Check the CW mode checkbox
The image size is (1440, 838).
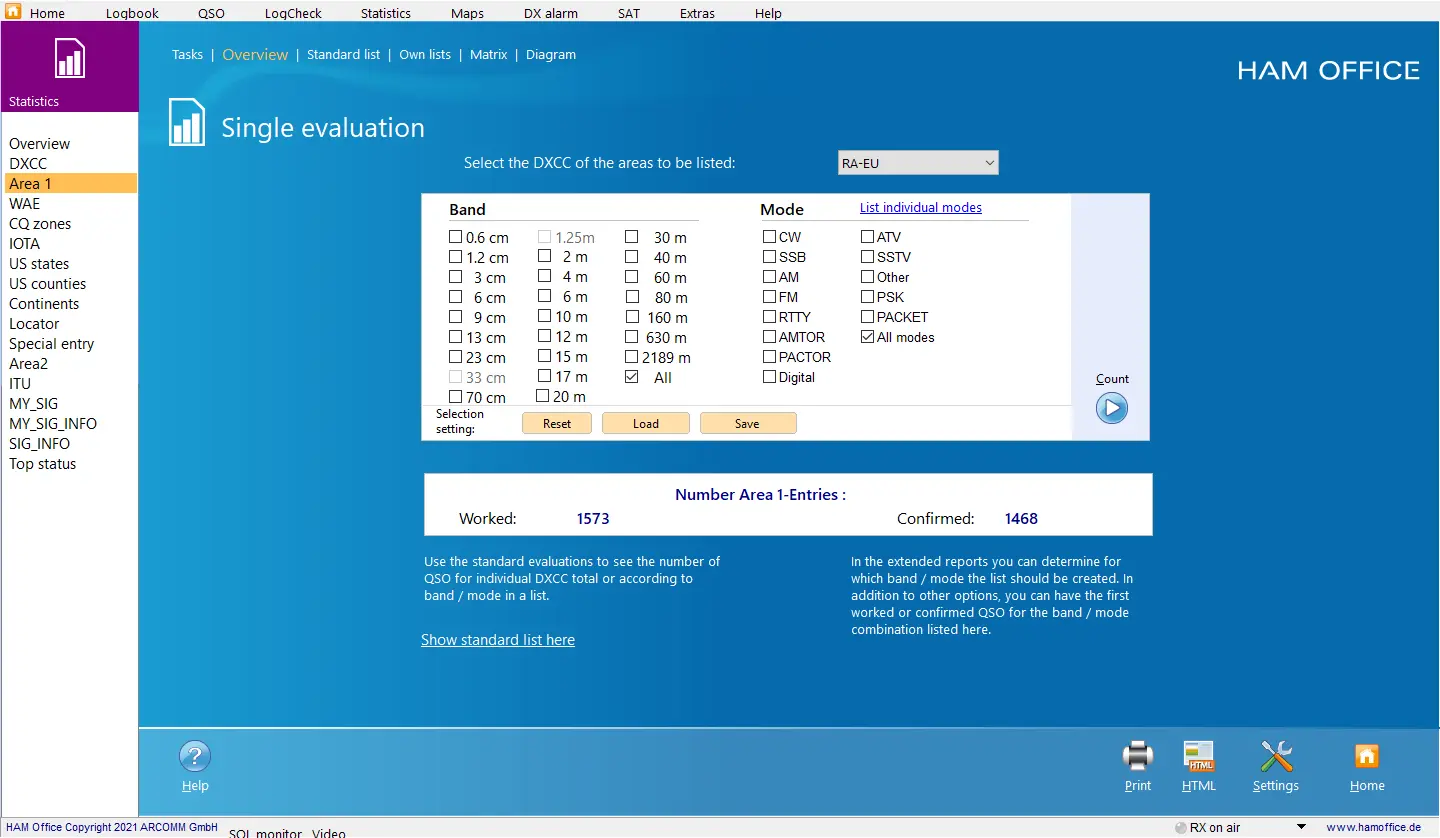[769, 237]
